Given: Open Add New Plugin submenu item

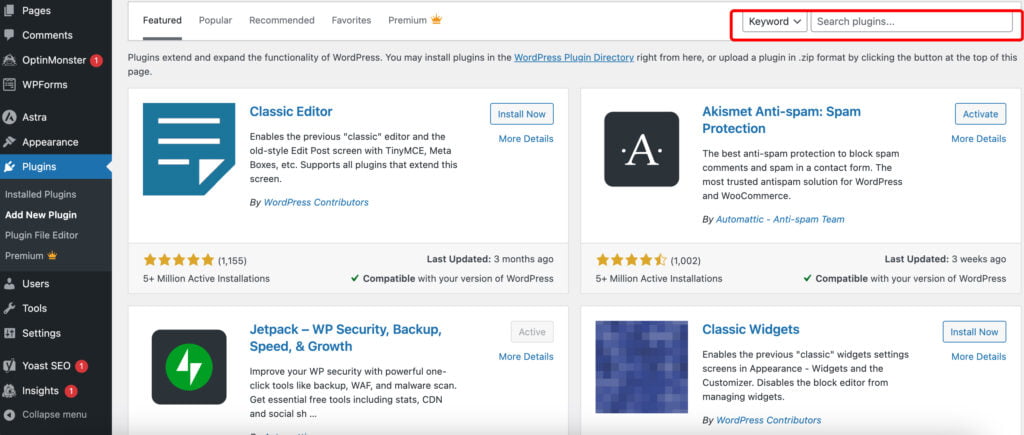Looking at the screenshot, I should tap(40, 214).
